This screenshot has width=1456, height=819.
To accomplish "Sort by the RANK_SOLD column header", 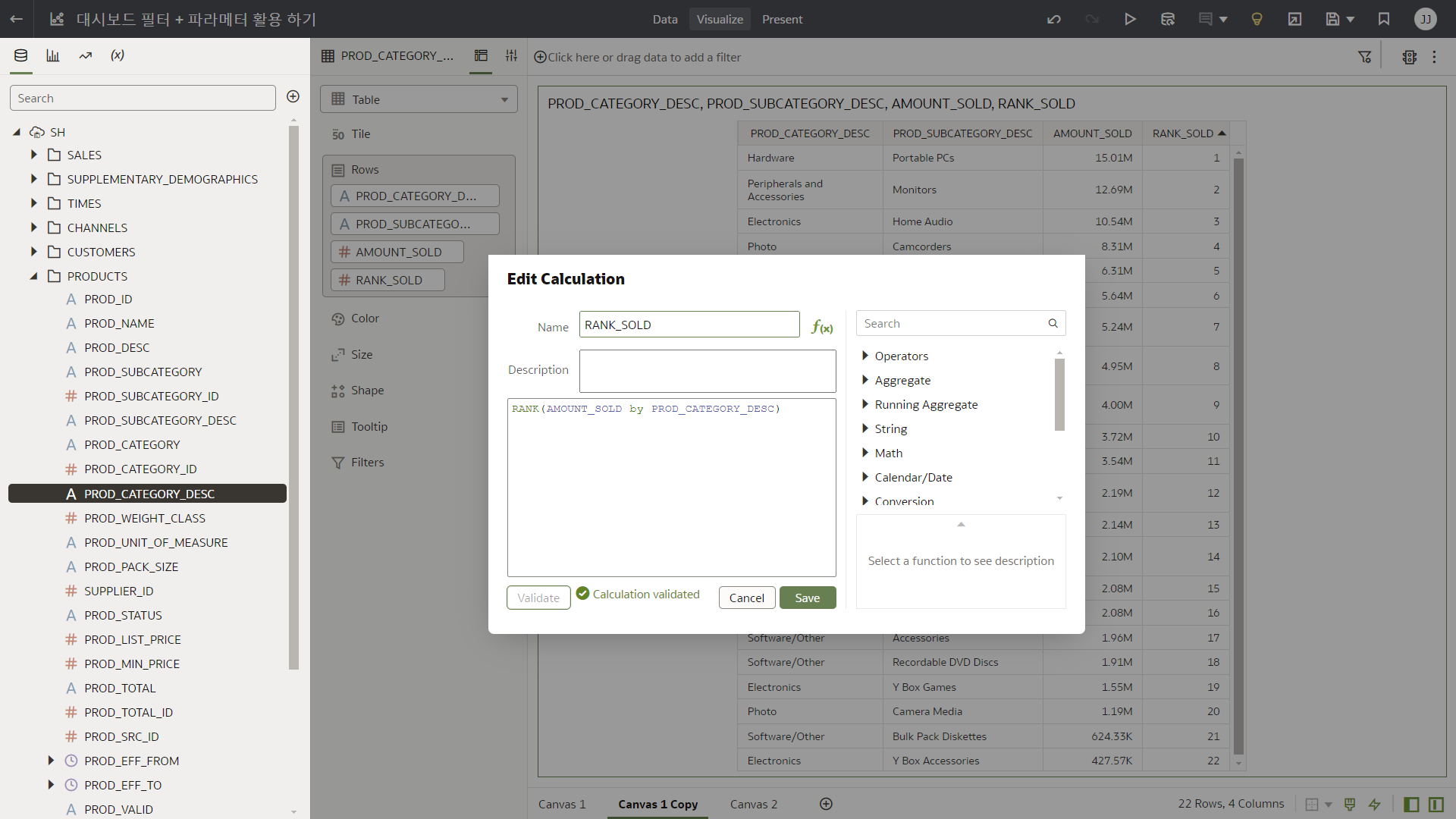I will pyautogui.click(x=1182, y=133).
